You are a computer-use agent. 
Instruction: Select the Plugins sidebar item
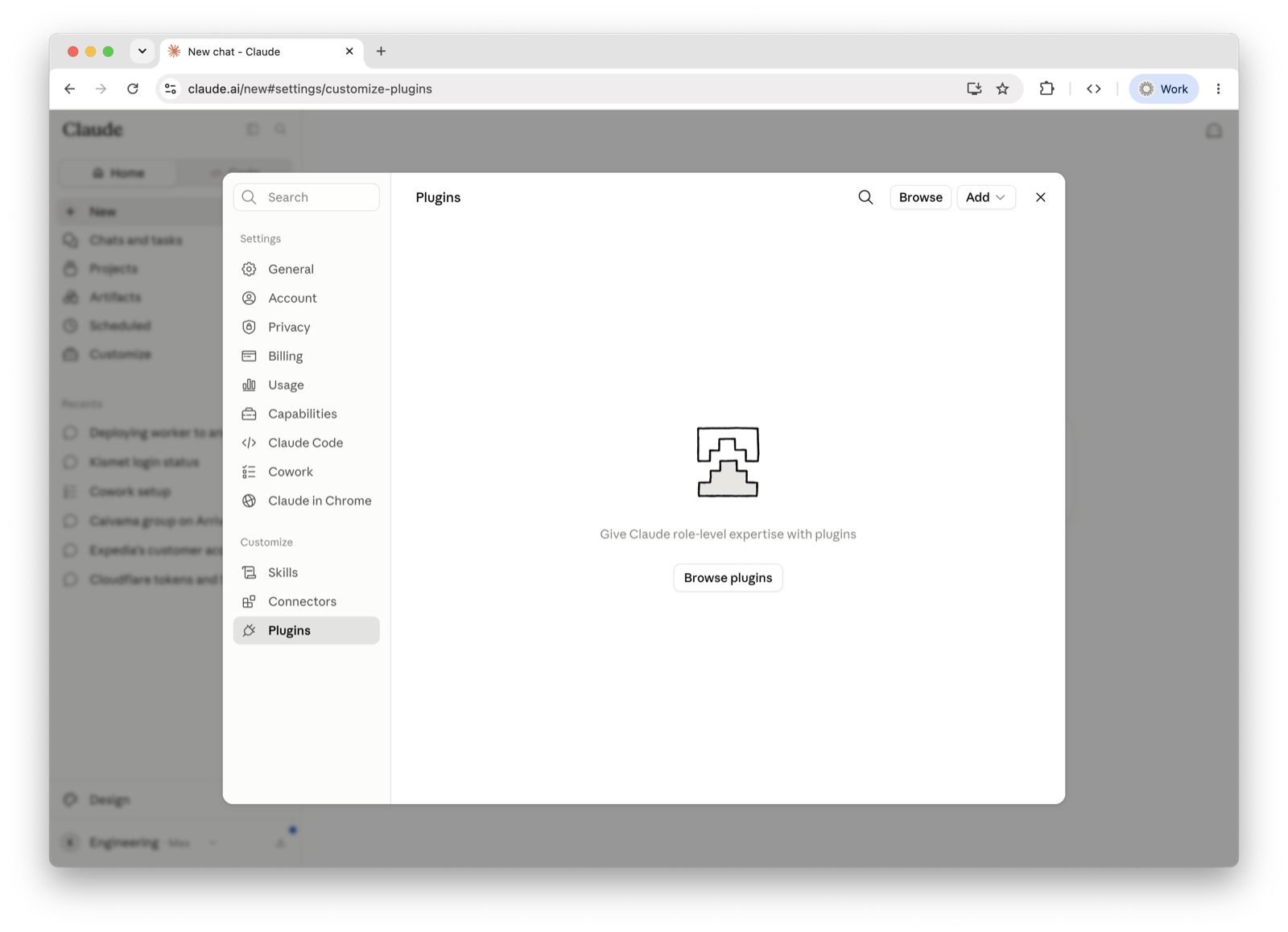coord(306,630)
